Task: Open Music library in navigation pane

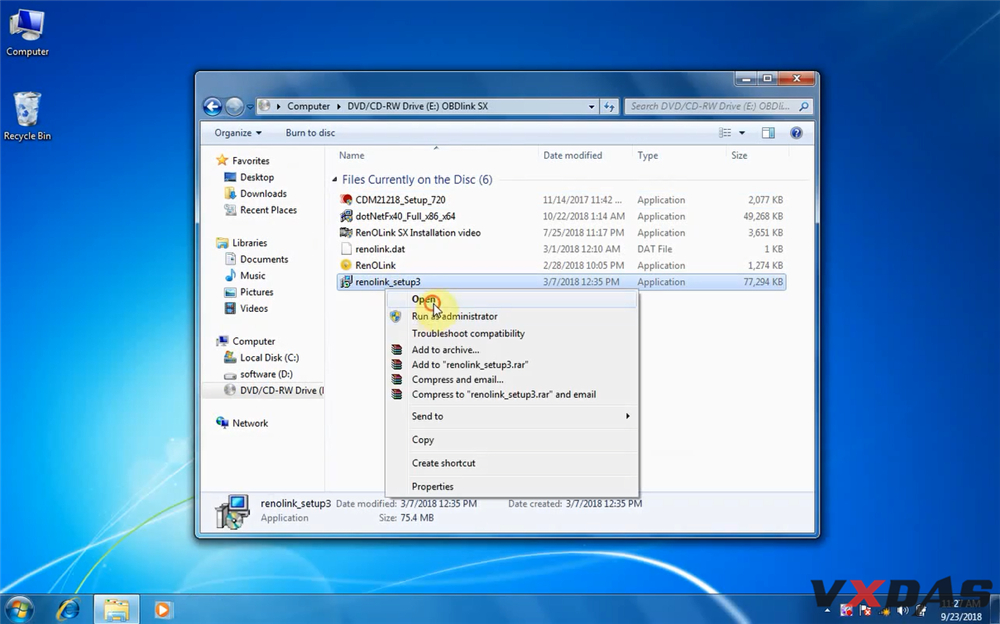Action: pos(253,276)
